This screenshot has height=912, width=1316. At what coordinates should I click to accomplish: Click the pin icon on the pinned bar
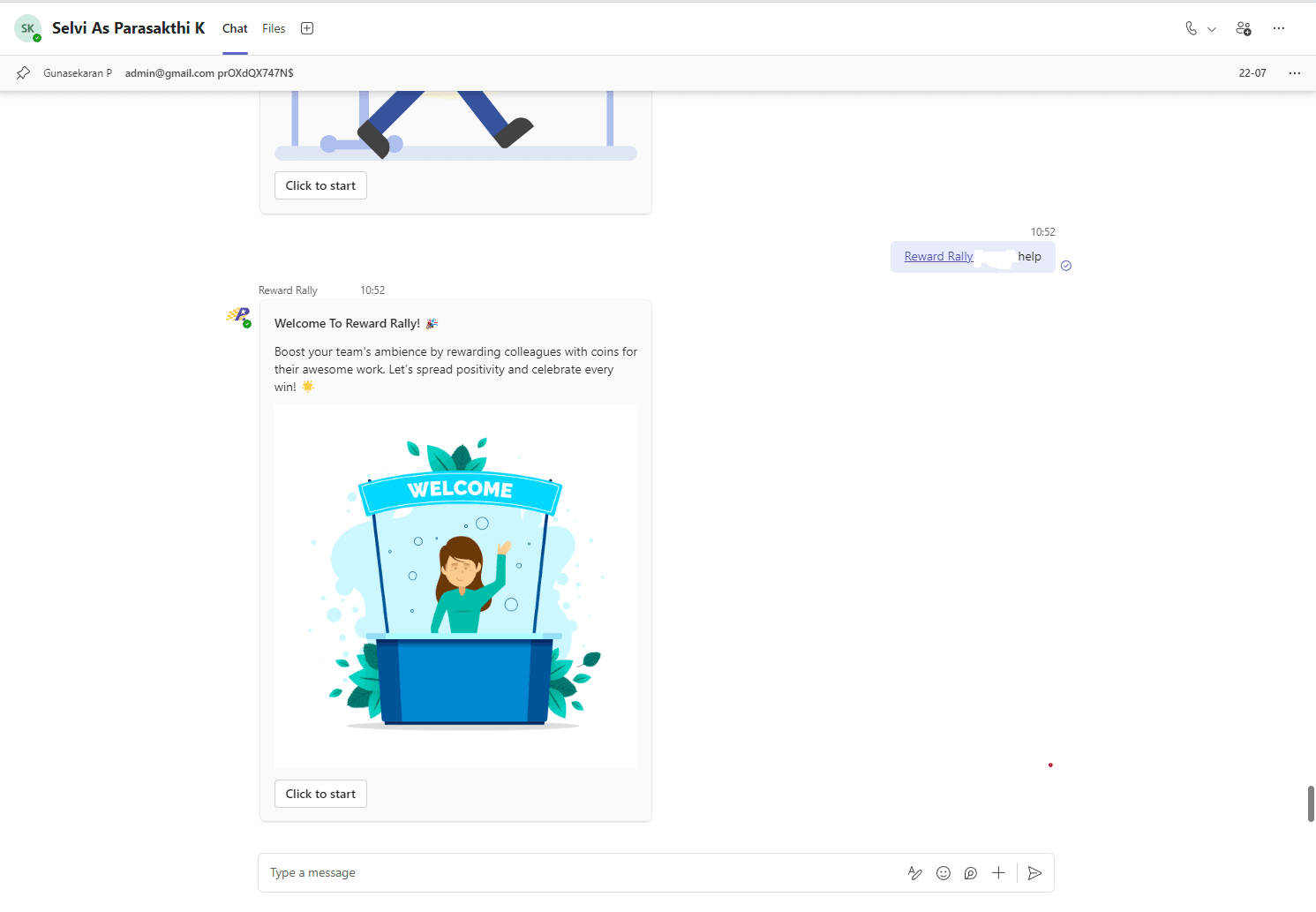pos(24,72)
